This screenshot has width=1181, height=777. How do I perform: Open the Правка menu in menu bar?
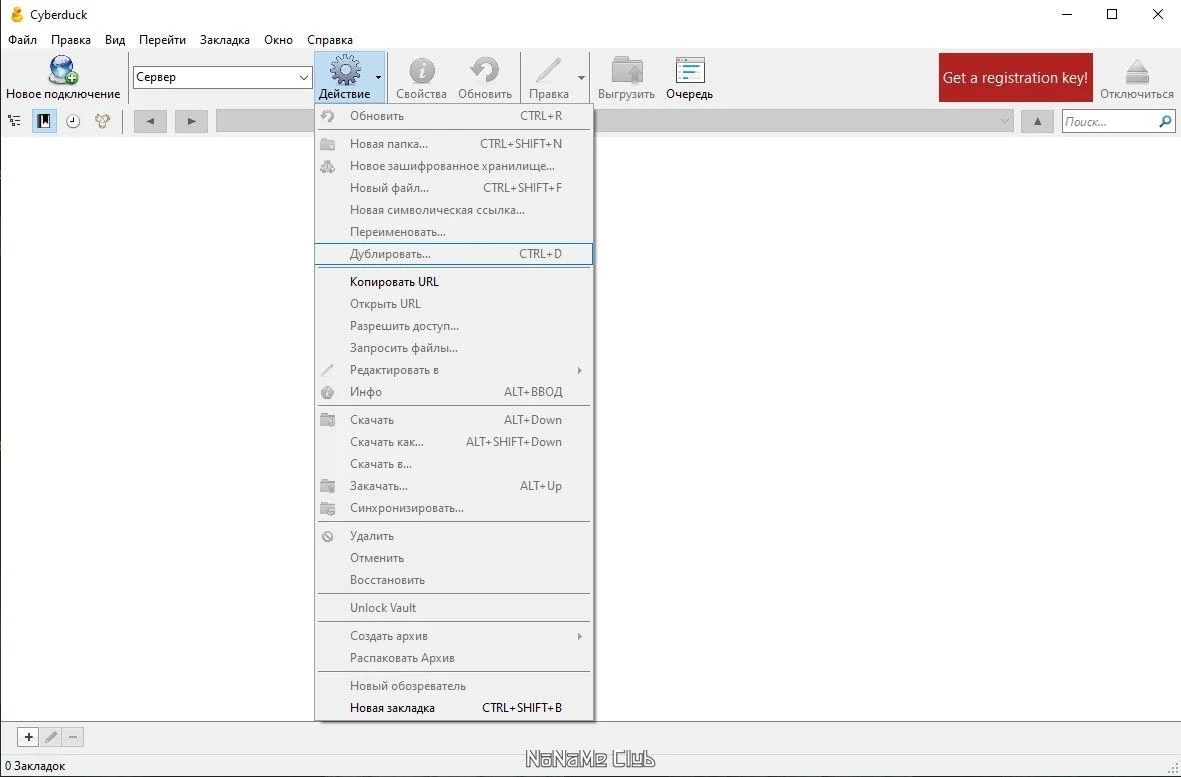(71, 40)
